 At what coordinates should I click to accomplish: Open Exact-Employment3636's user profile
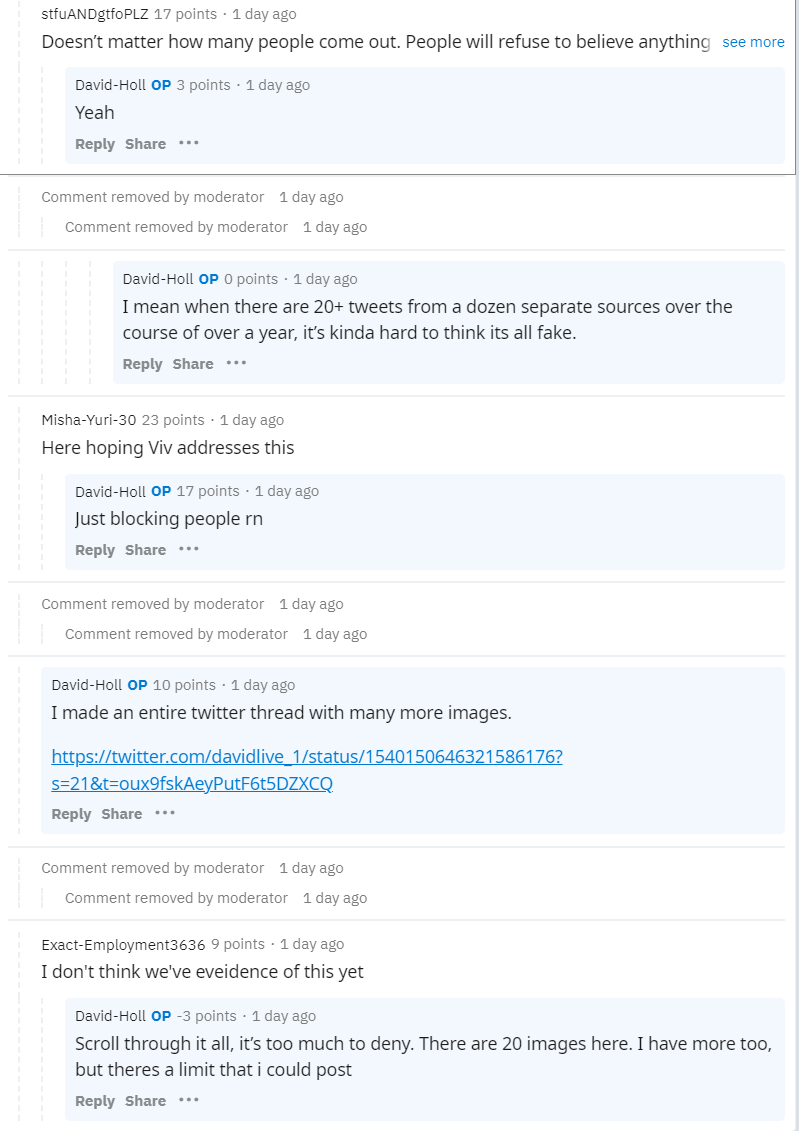[x=123, y=944]
